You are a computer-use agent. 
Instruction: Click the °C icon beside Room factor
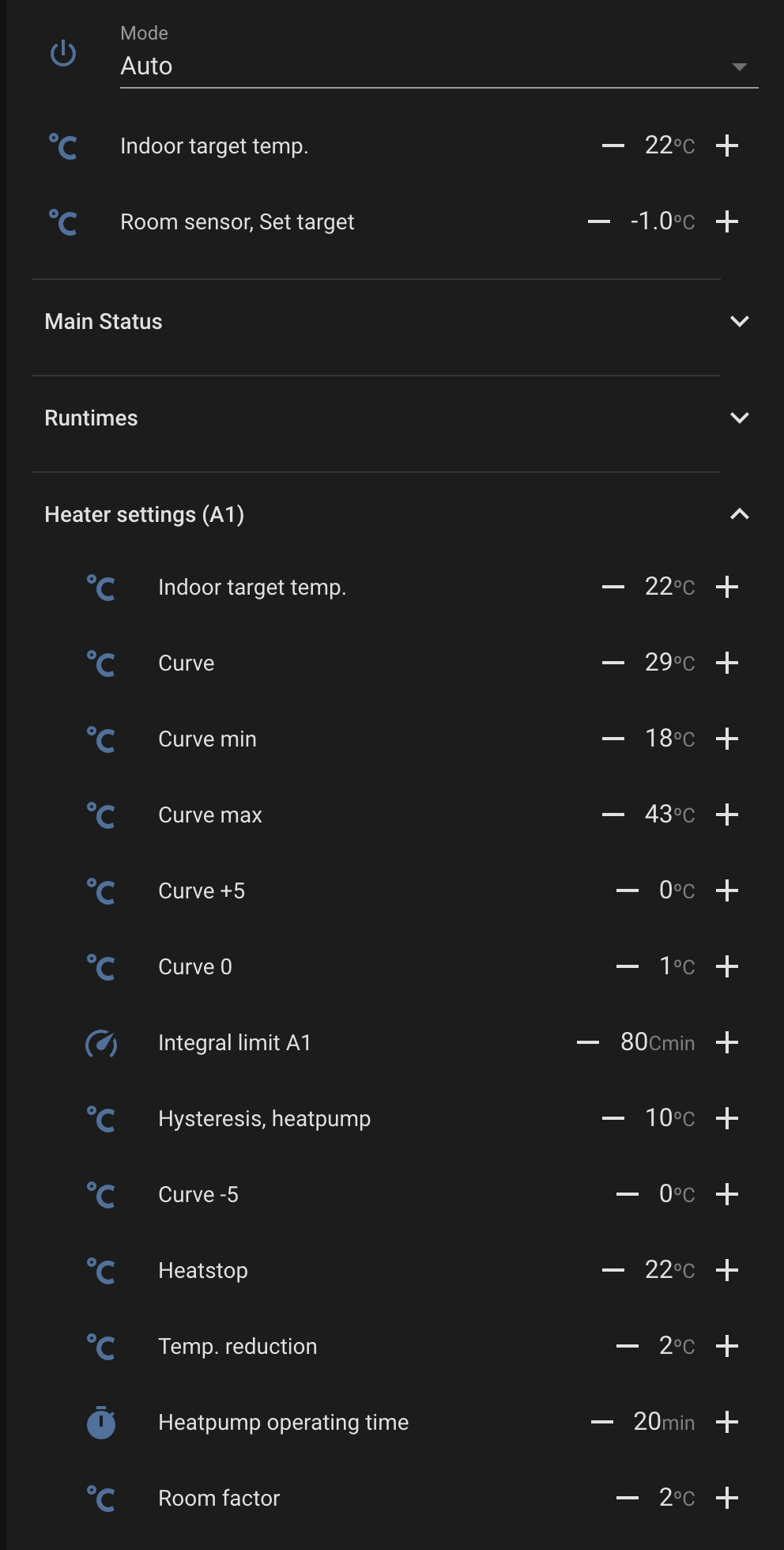(x=101, y=1499)
